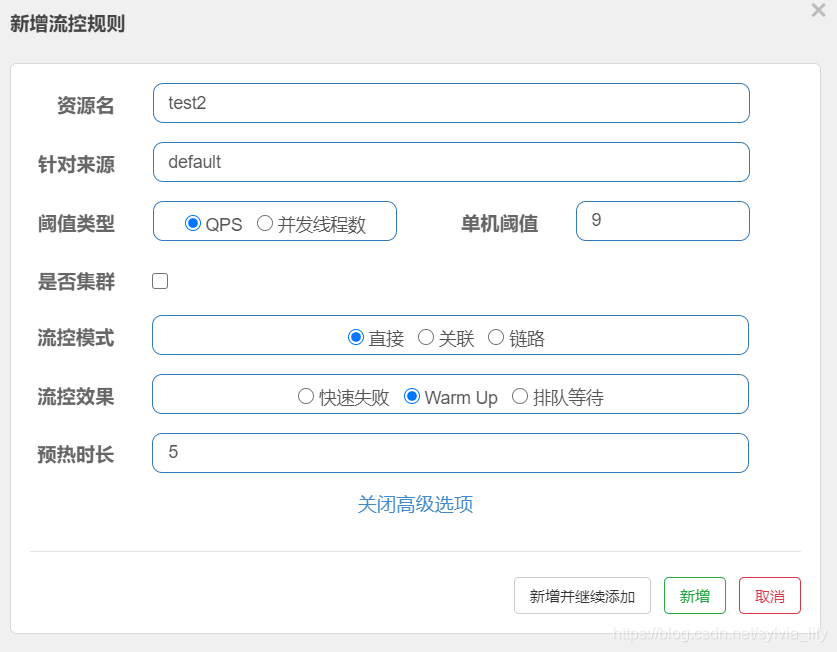
Task: Click the red 取消 button
Action: pos(770,595)
